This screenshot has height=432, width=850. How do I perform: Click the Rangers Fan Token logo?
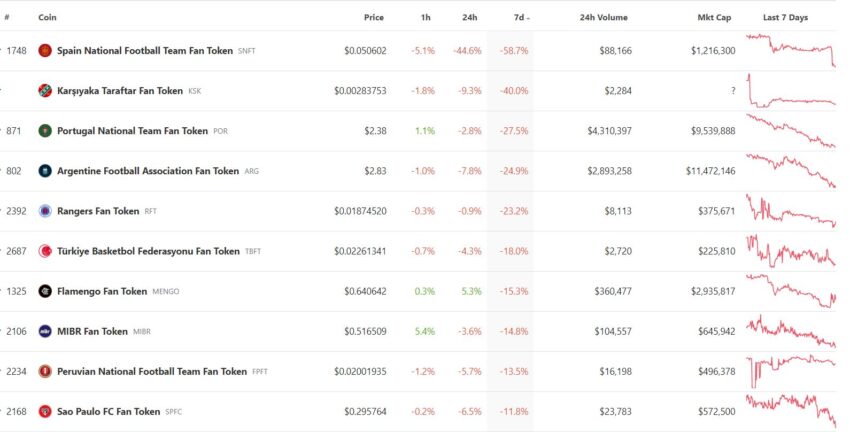45,211
